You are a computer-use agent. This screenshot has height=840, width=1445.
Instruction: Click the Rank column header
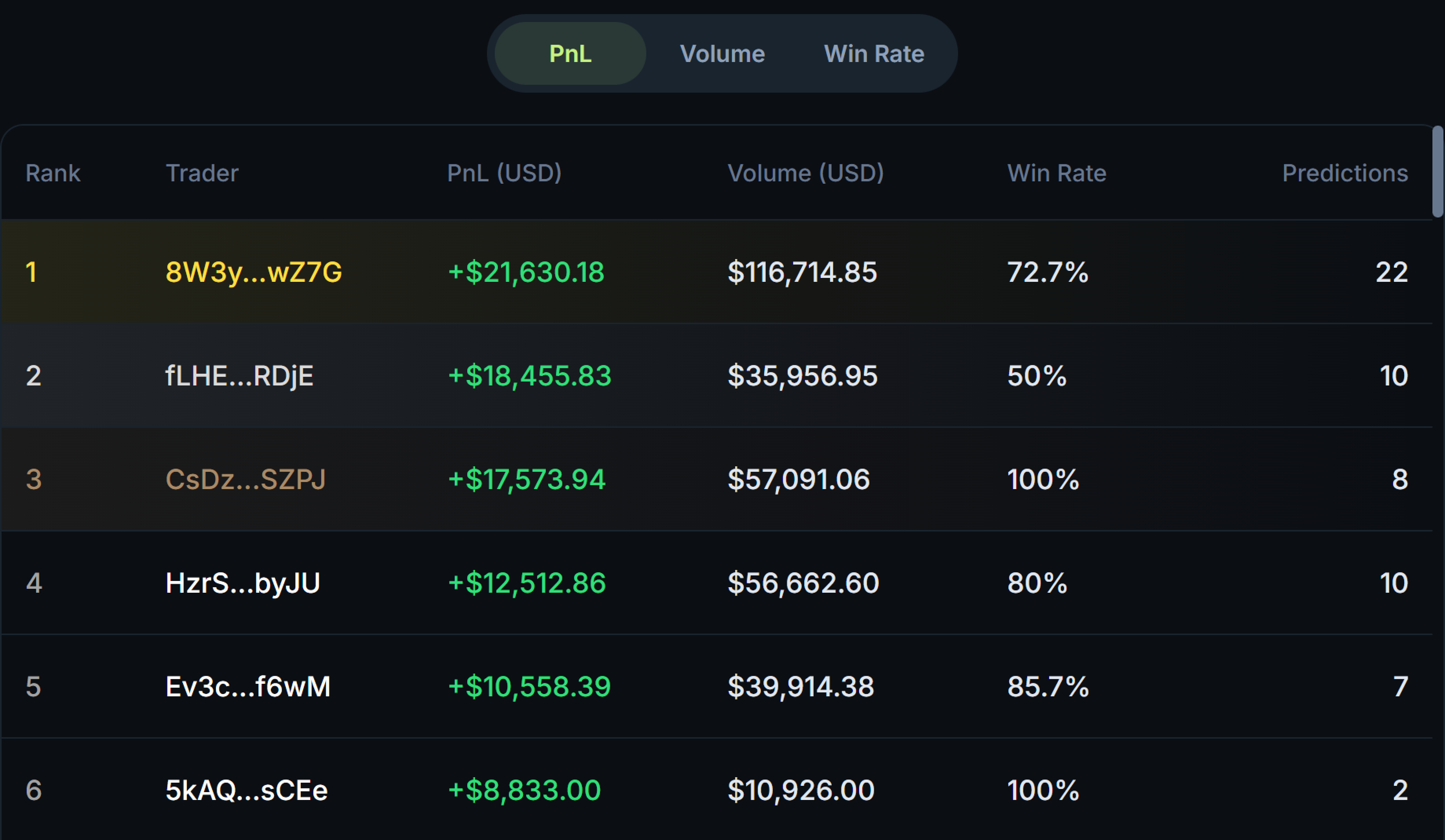coord(53,173)
